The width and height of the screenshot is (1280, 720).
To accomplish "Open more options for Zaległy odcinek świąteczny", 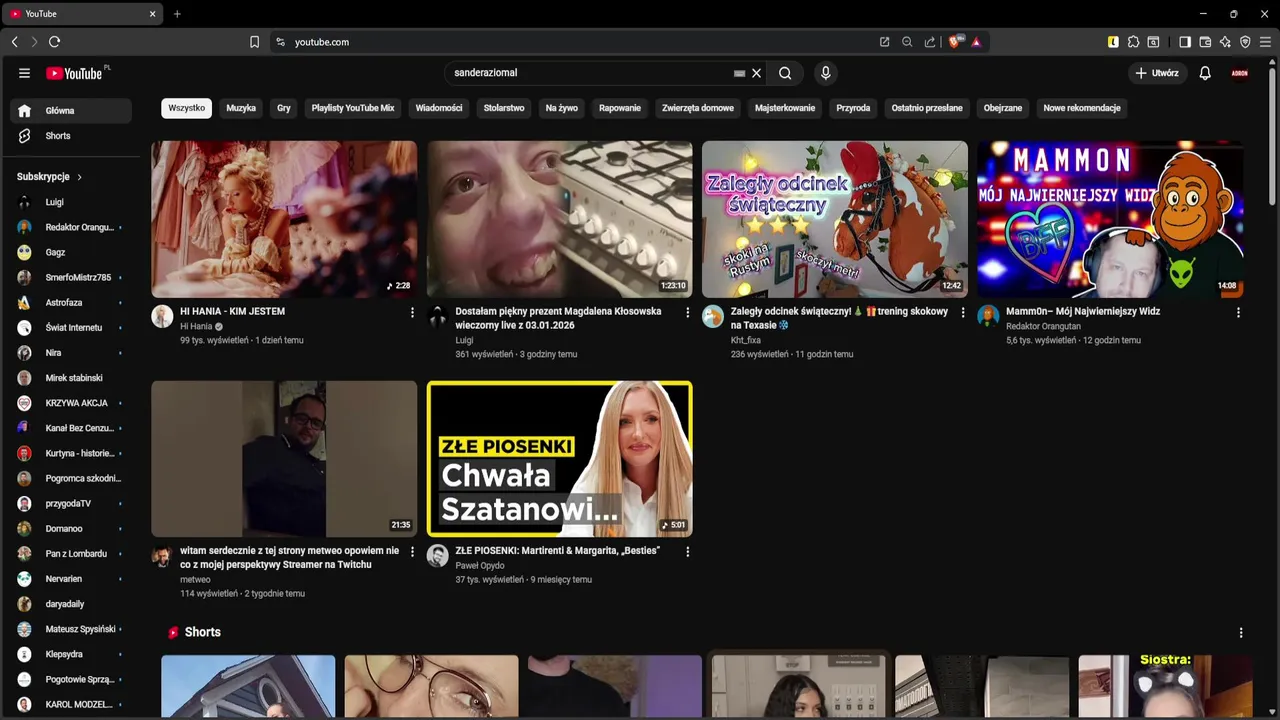I will click(963, 313).
